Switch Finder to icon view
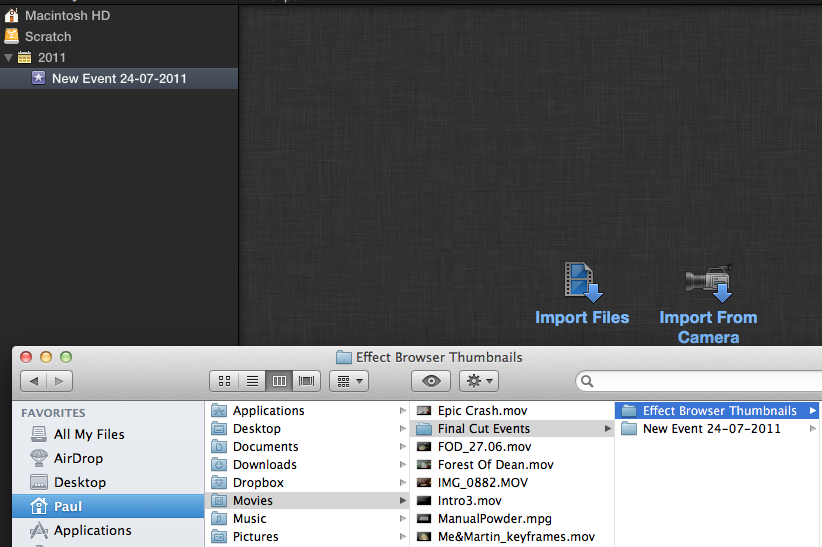 224,381
